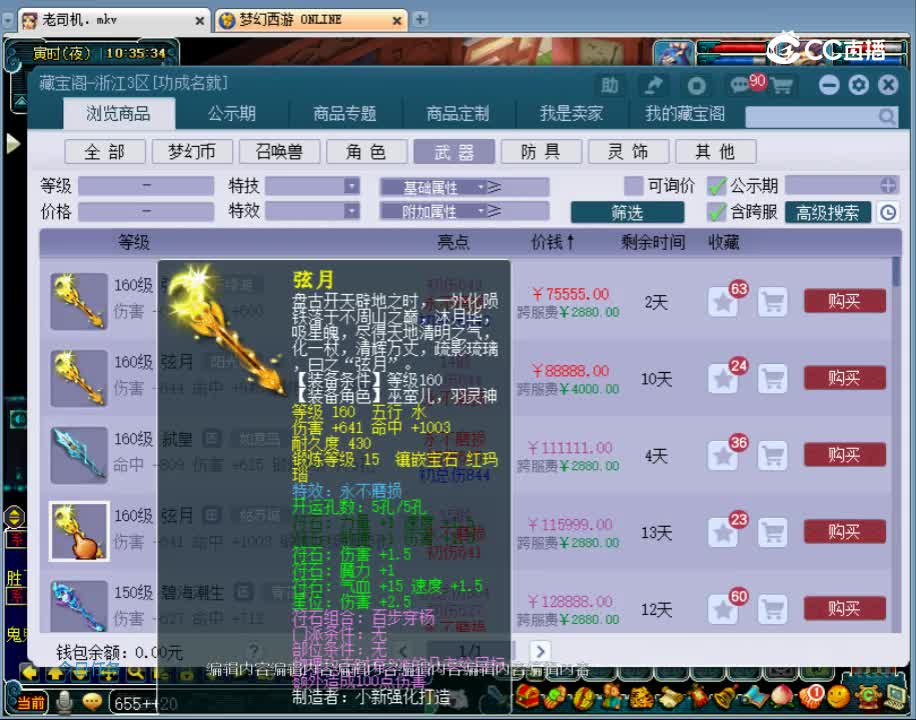The height and width of the screenshot is (720, 916).
Task: Select the 碧海潮生 weapon thumbnail
Action: click(79, 607)
